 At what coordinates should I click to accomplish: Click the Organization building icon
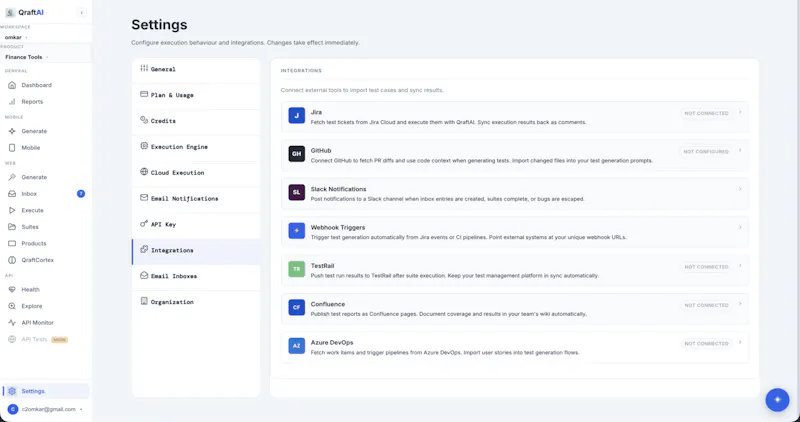click(144, 302)
